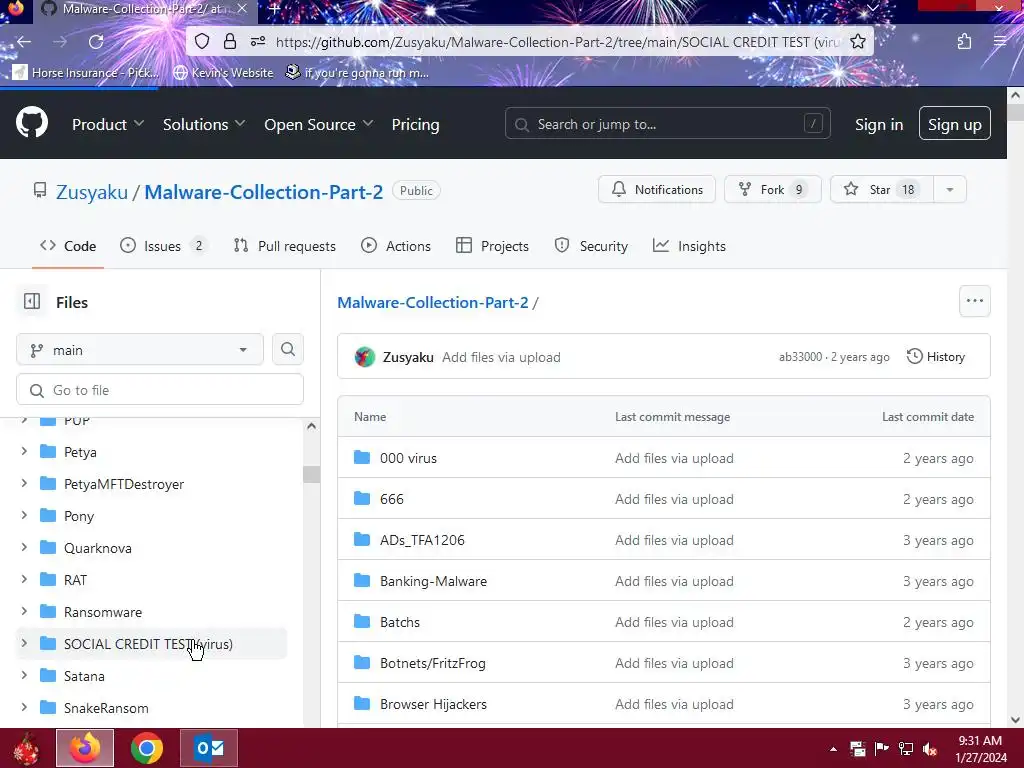Open the Horse Insurance bookmark
The image size is (1024, 768).
click(86, 72)
